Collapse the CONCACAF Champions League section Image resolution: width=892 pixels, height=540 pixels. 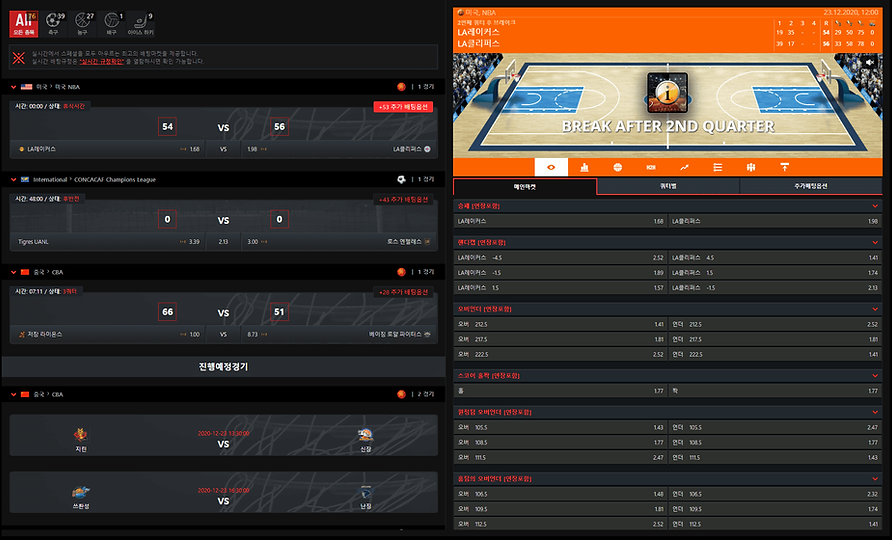[14, 180]
